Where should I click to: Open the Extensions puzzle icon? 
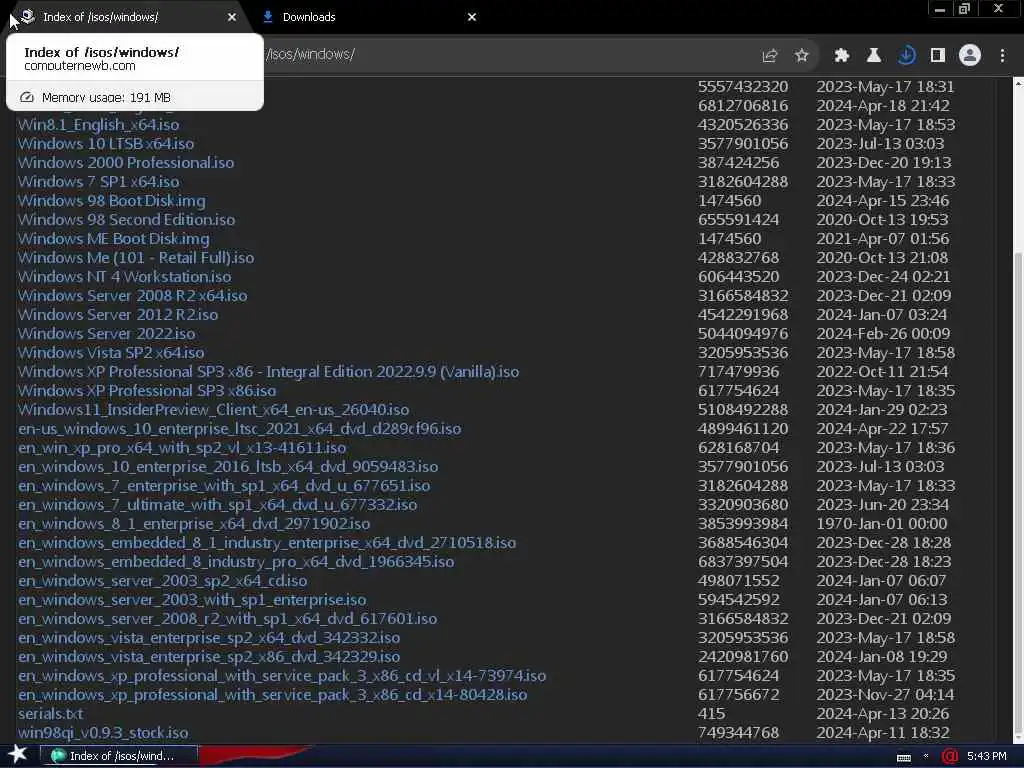point(841,56)
